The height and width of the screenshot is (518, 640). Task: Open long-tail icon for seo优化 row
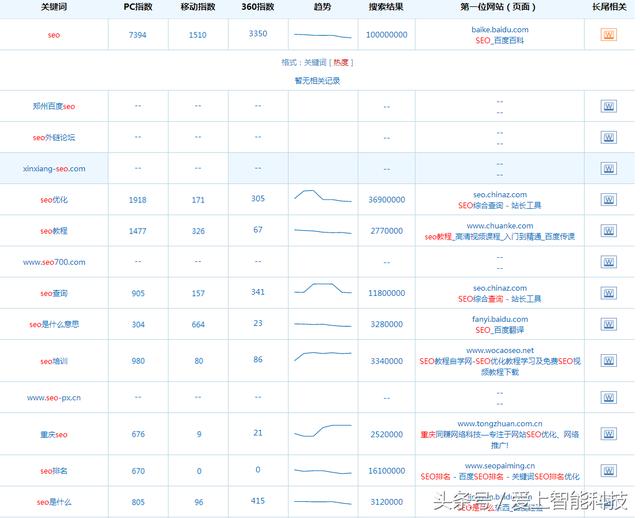click(x=609, y=200)
